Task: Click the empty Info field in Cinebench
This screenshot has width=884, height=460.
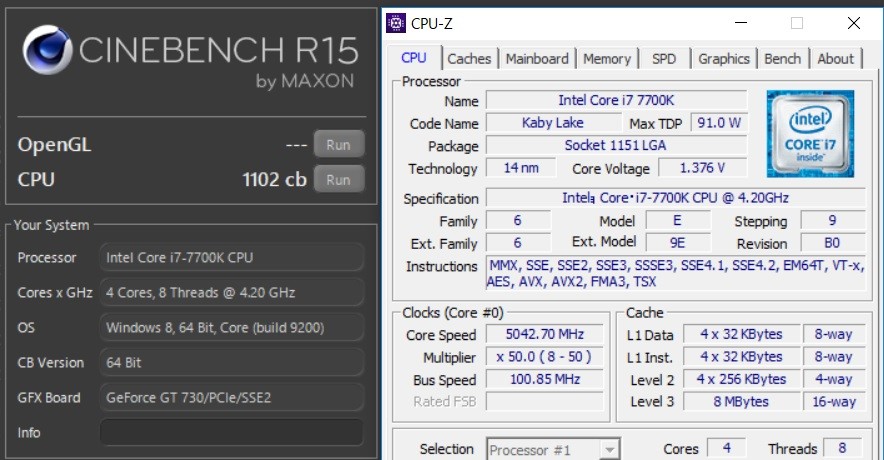Action: pyautogui.click(x=232, y=432)
